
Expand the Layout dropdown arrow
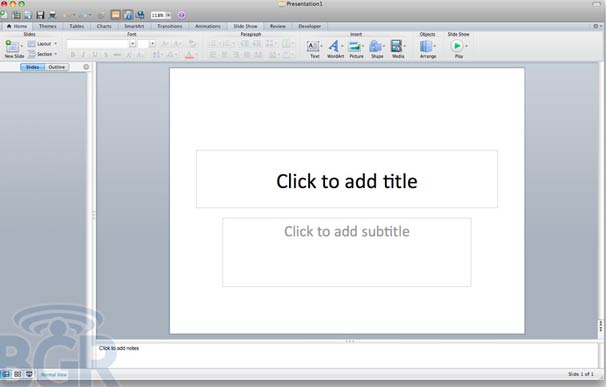pos(55,44)
